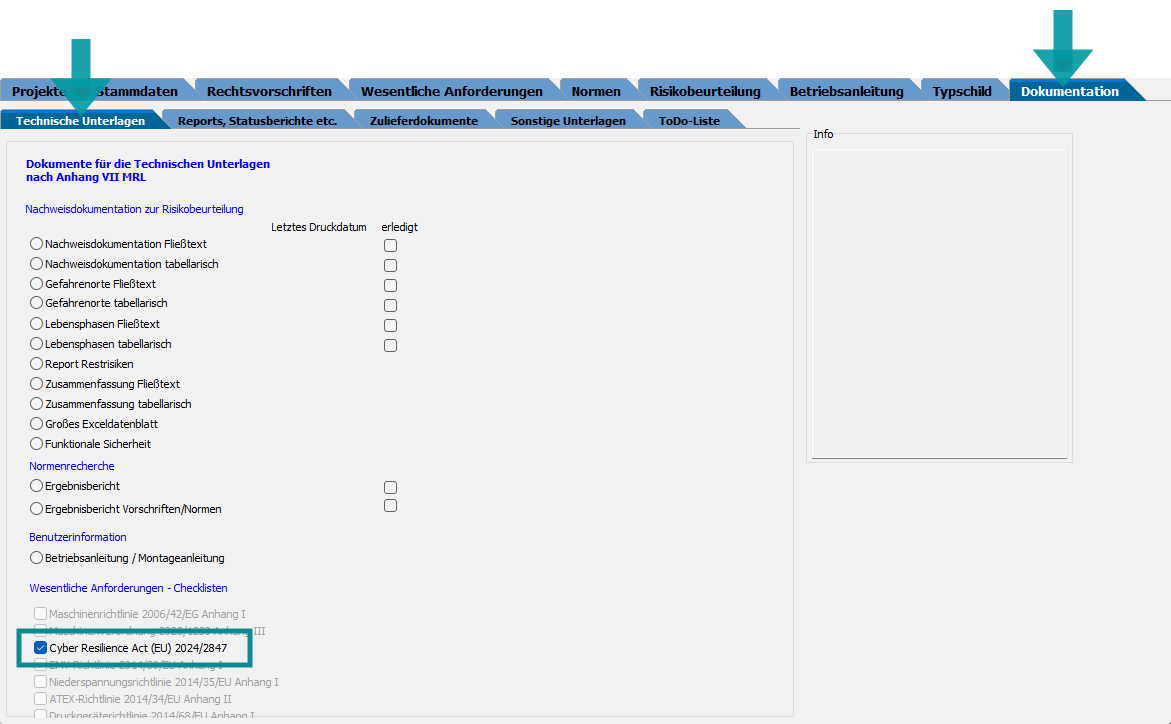This screenshot has width=1171, height=724.
Task: Select Nachweisdokumentation Fließtext radio button
Action: pyautogui.click(x=37, y=244)
